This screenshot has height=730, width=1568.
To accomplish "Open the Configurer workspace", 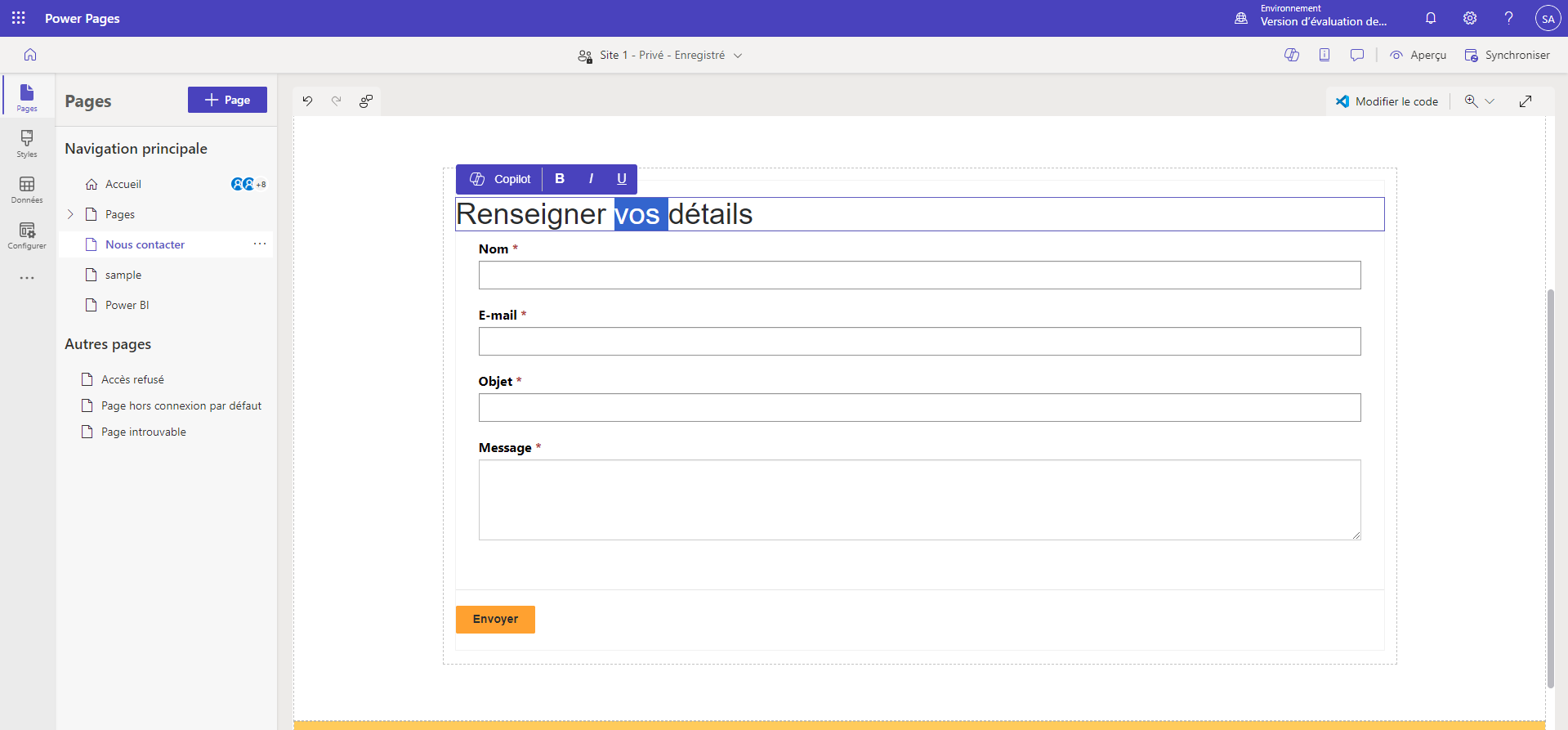I will click(x=27, y=235).
